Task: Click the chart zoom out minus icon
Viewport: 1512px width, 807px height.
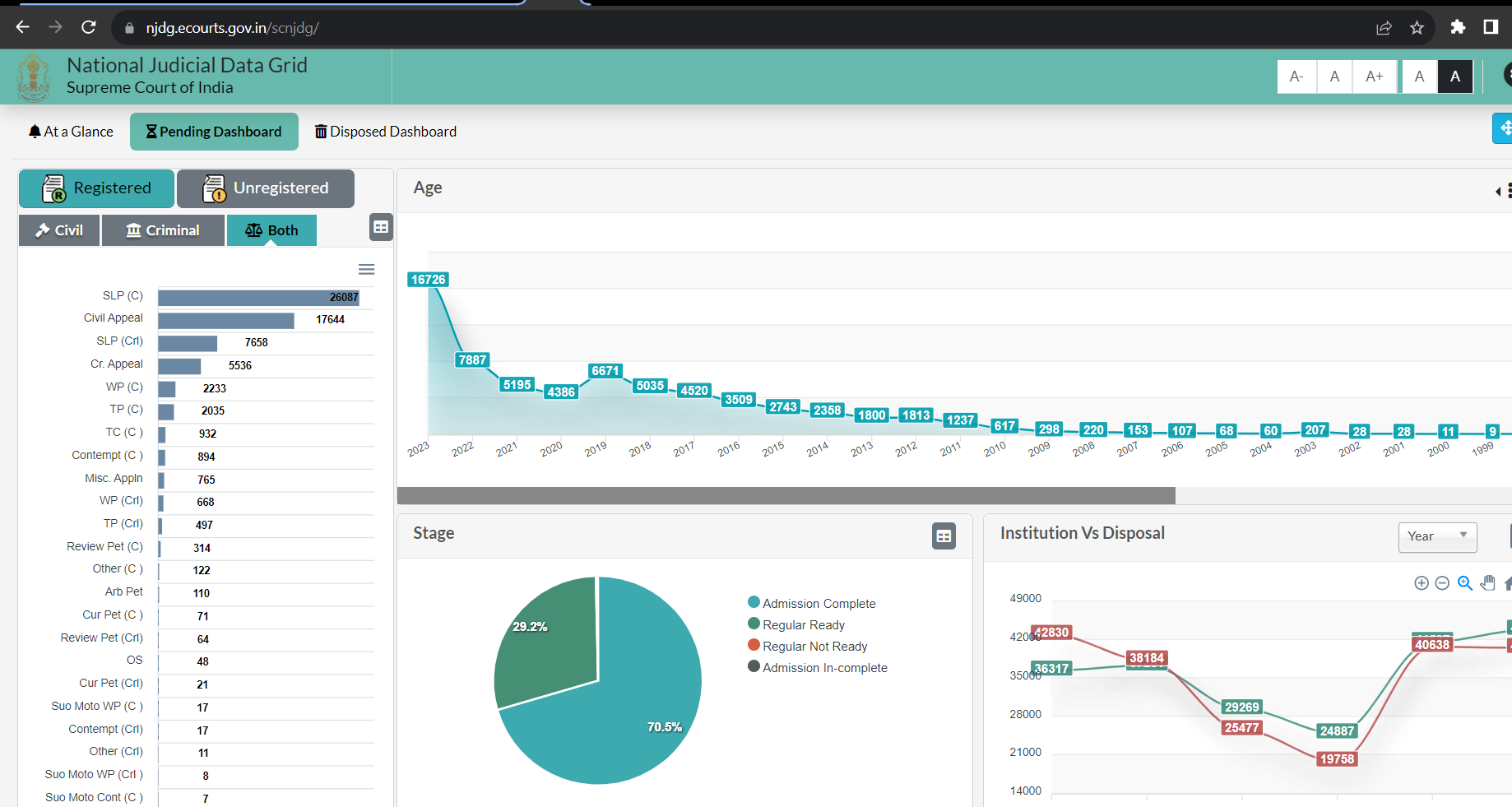Action: [1442, 583]
